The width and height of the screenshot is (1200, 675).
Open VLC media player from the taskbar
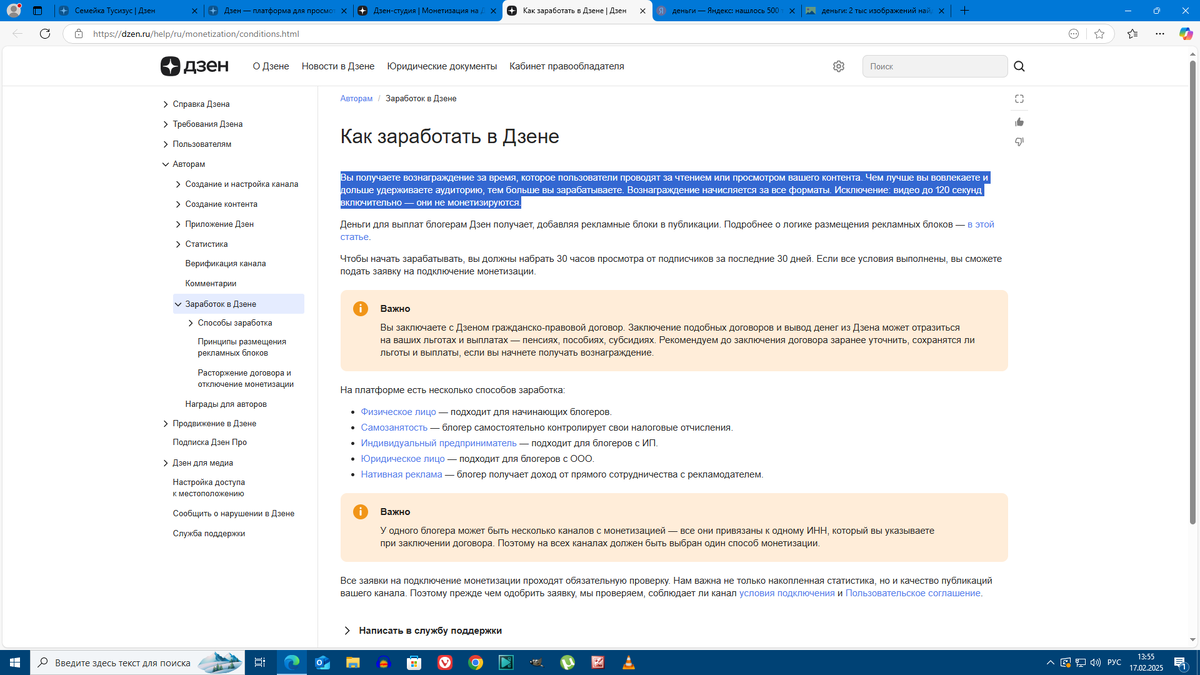(628, 662)
